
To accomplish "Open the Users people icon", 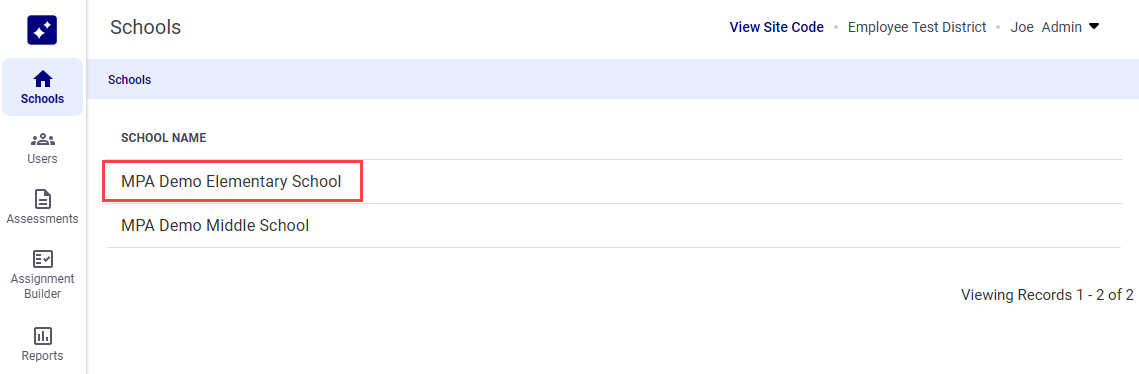I will 43,139.
